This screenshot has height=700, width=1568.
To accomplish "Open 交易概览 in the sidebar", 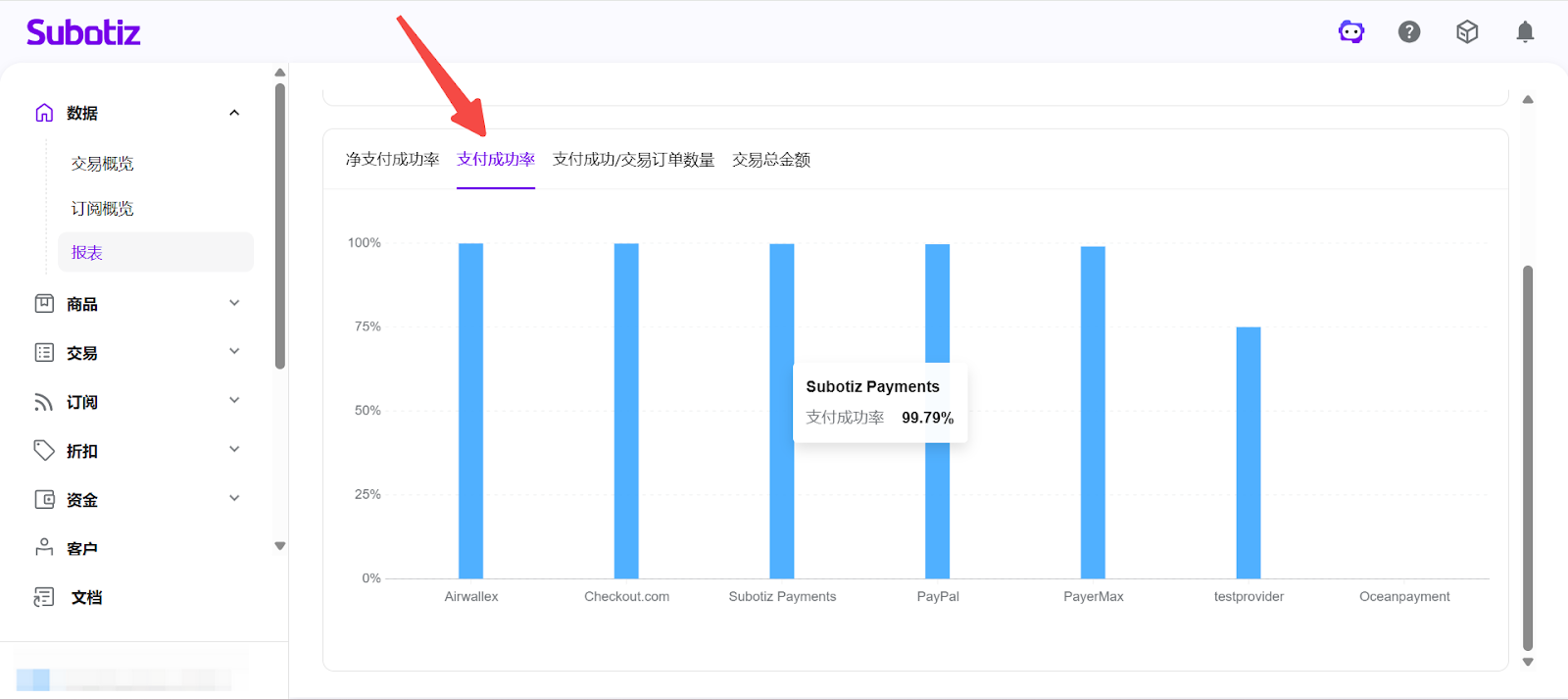I will coord(102,164).
